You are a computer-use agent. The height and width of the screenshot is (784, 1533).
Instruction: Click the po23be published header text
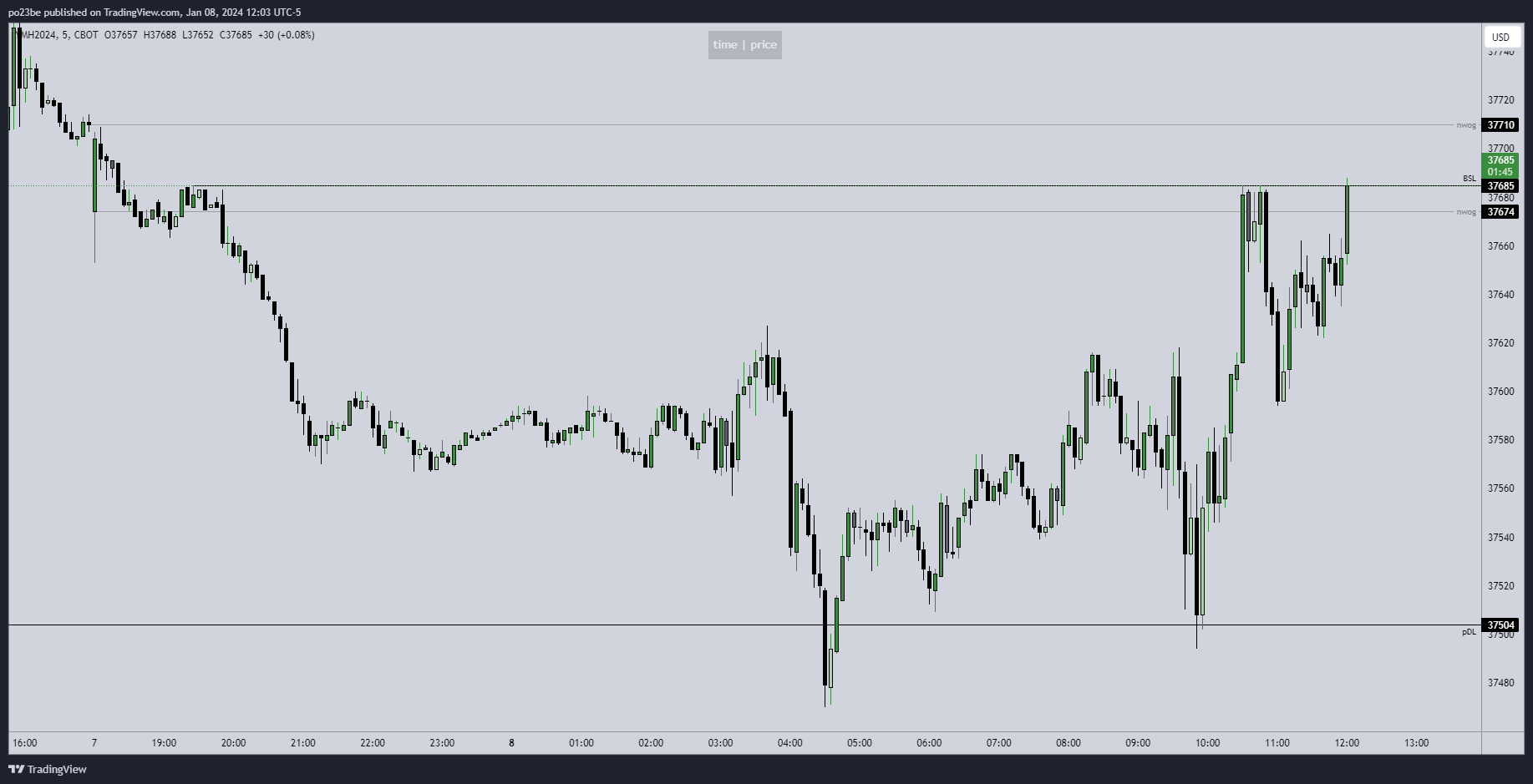pos(155,13)
